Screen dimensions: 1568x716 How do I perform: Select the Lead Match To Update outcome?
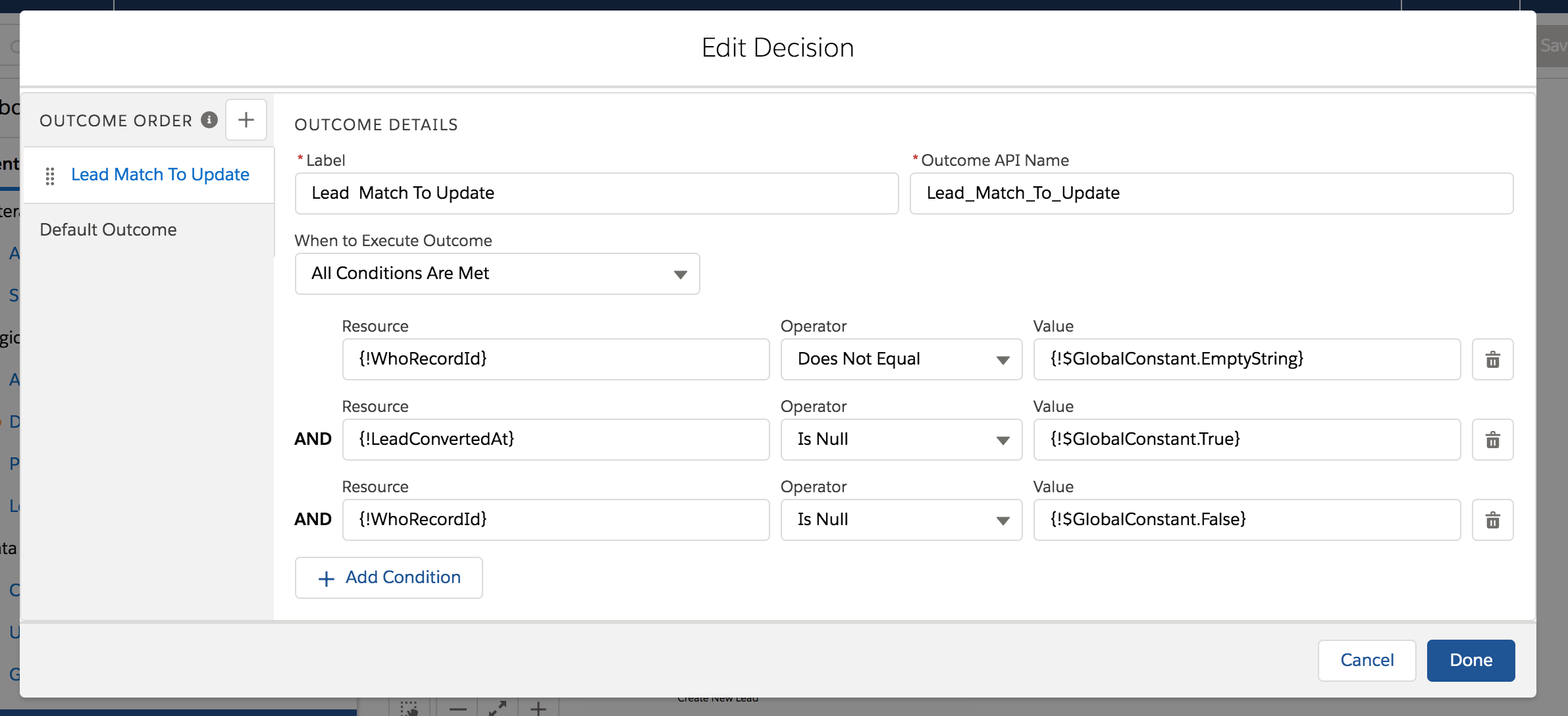[160, 174]
